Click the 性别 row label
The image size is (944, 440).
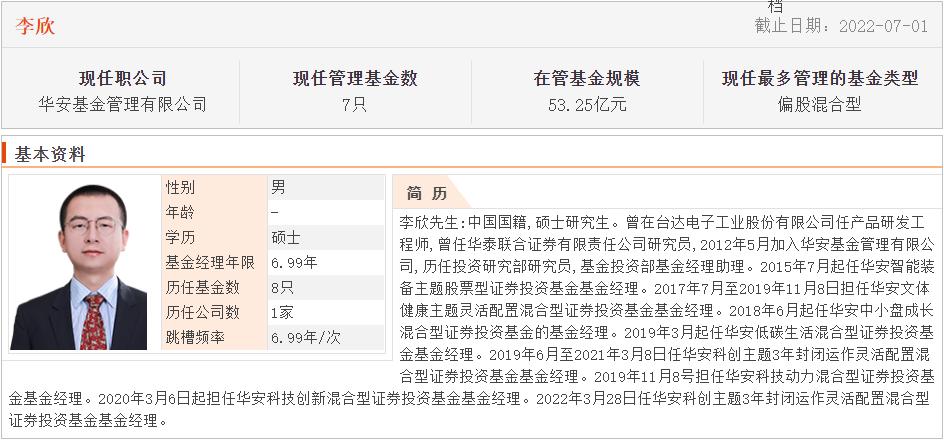click(180, 188)
